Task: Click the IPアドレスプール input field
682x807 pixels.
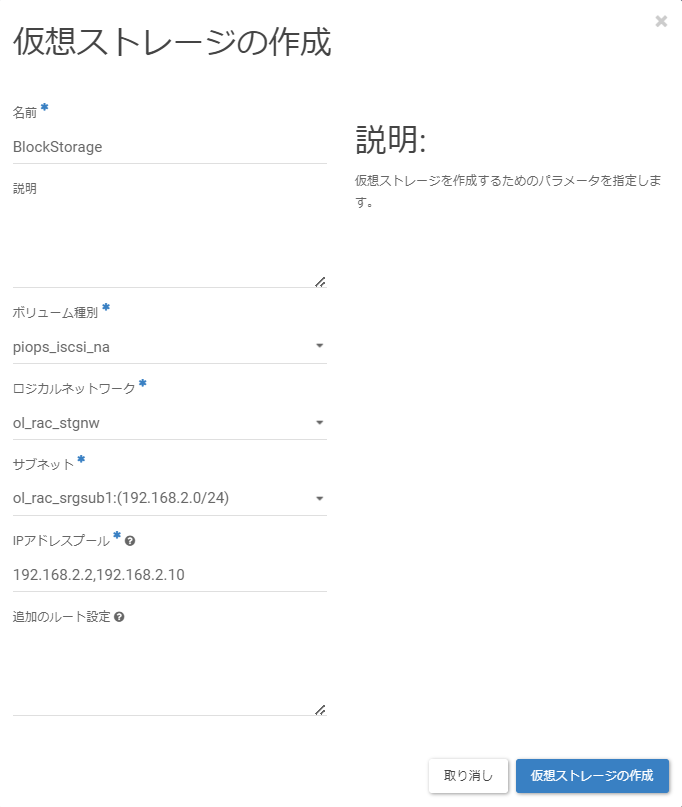Action: (x=170, y=575)
